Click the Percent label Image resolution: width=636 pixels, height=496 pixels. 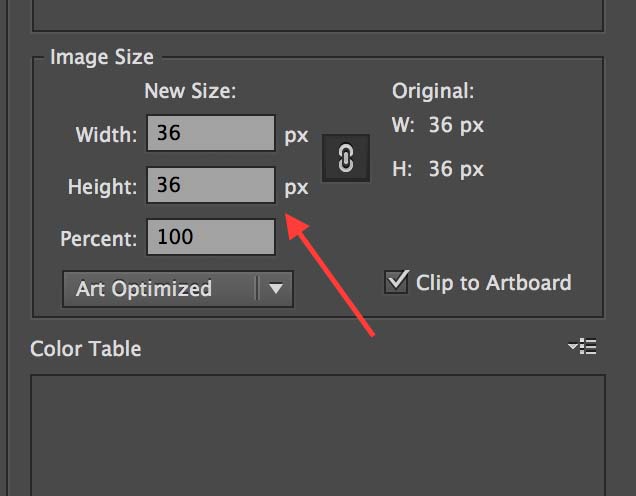[x=98, y=240]
